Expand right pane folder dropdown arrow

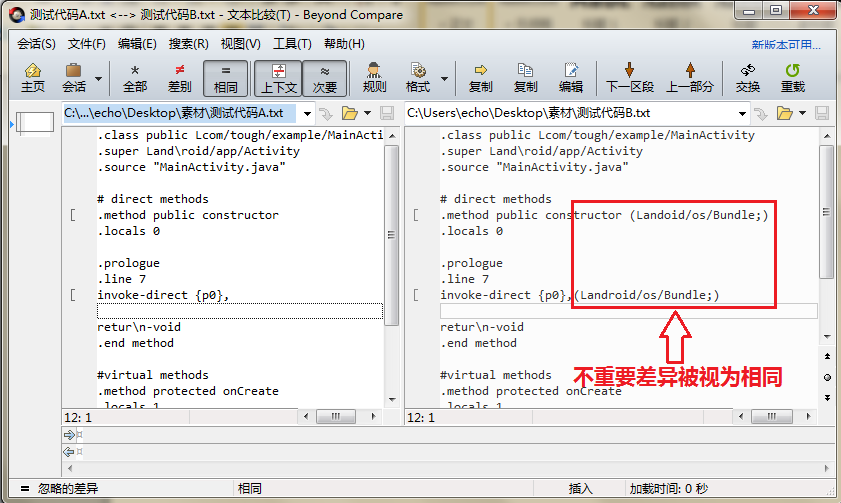[802, 113]
